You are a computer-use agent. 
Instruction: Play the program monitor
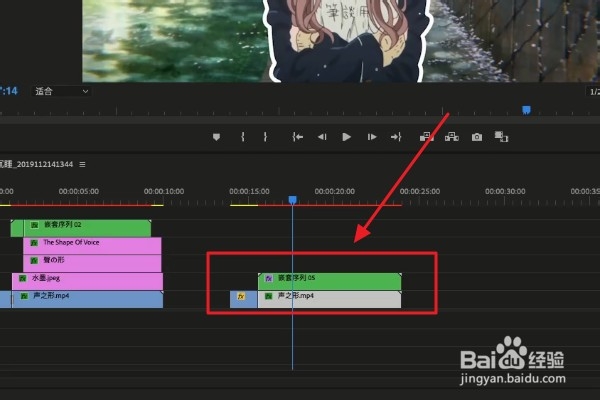(346, 137)
